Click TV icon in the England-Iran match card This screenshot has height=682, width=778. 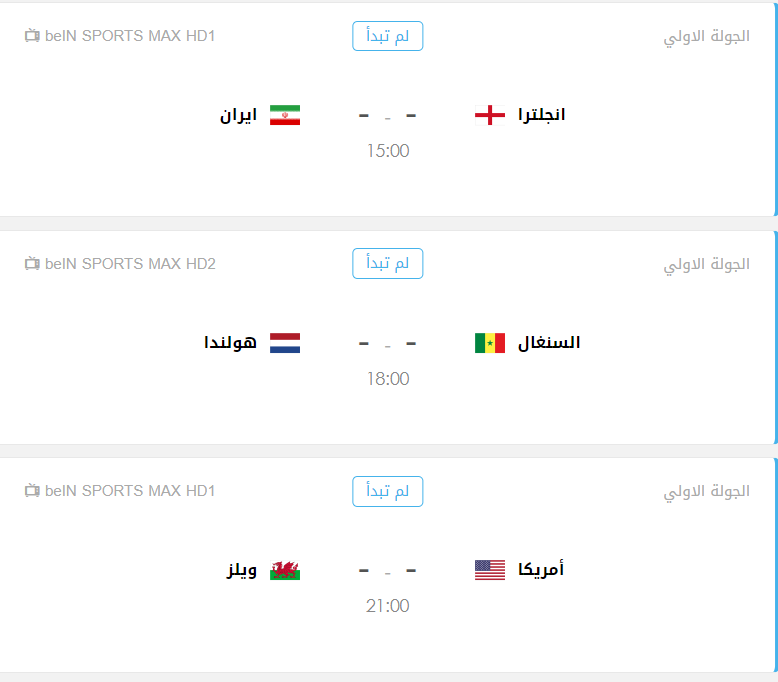(x=32, y=36)
